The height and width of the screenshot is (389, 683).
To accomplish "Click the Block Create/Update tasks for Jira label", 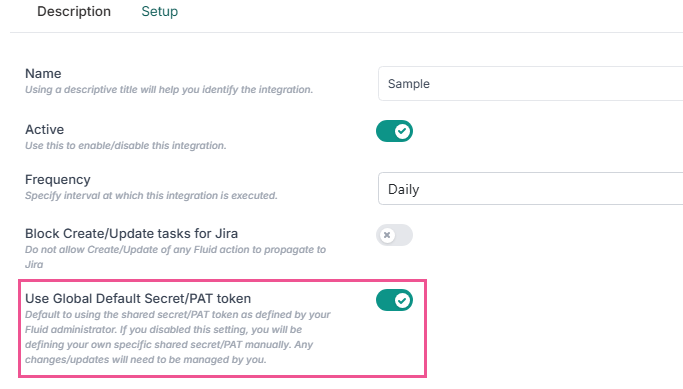I will pyautogui.click(x=131, y=234).
